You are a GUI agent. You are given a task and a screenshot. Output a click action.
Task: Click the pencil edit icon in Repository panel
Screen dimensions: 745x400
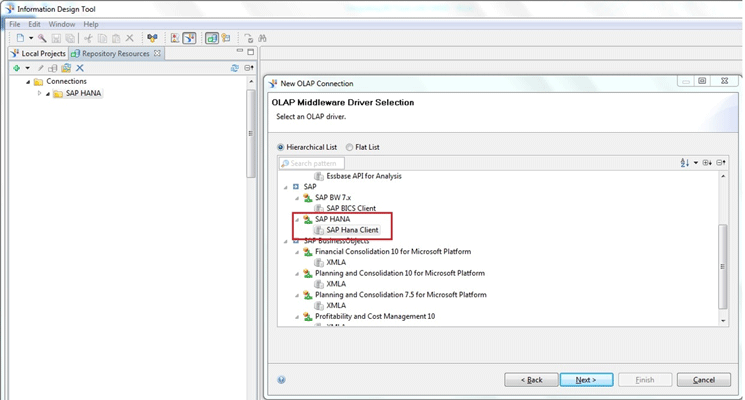pyautogui.click(x=41, y=68)
